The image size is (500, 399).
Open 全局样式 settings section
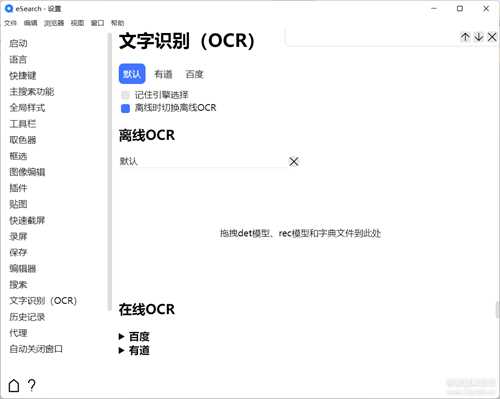click(27, 108)
